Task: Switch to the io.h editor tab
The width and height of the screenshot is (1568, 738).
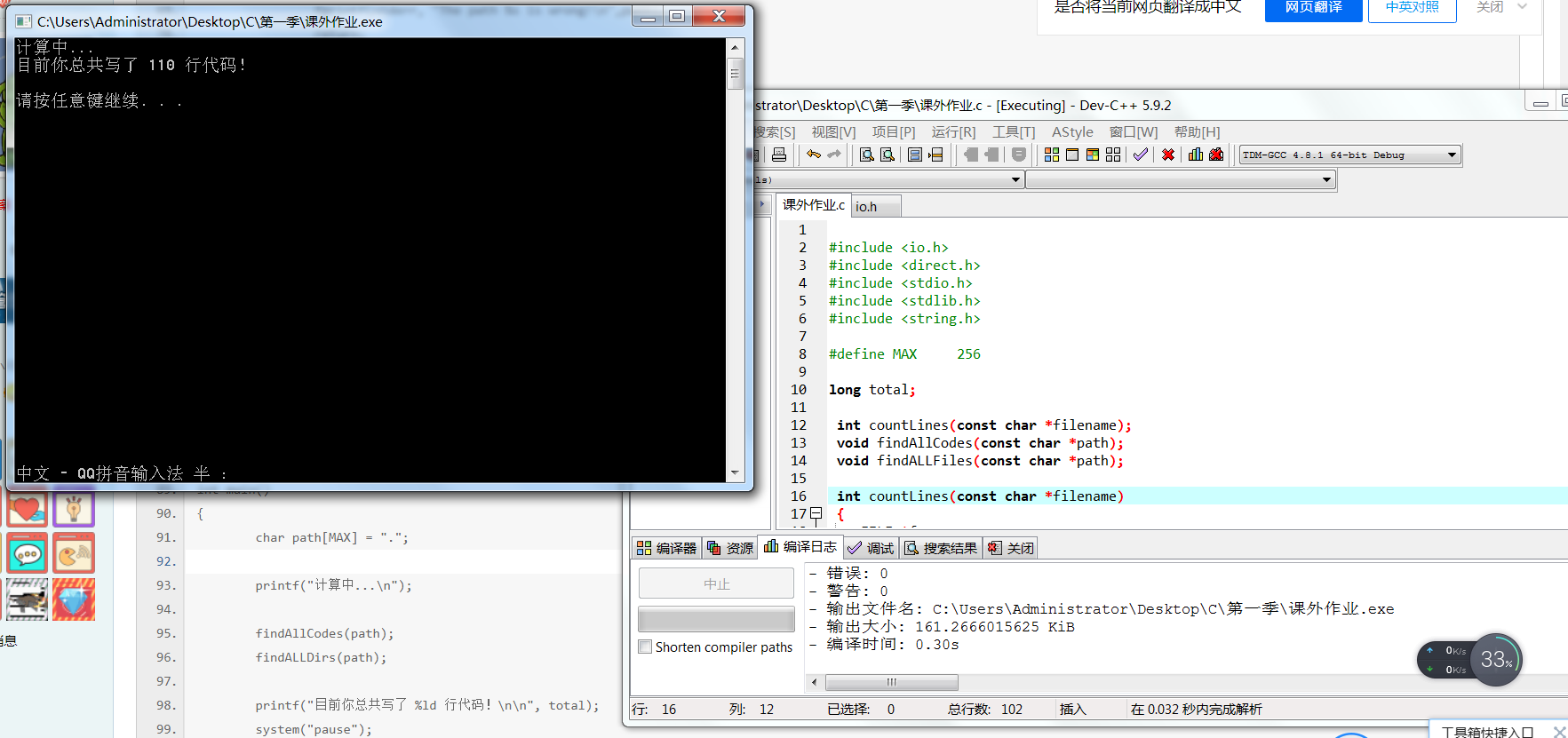Action: click(876, 206)
